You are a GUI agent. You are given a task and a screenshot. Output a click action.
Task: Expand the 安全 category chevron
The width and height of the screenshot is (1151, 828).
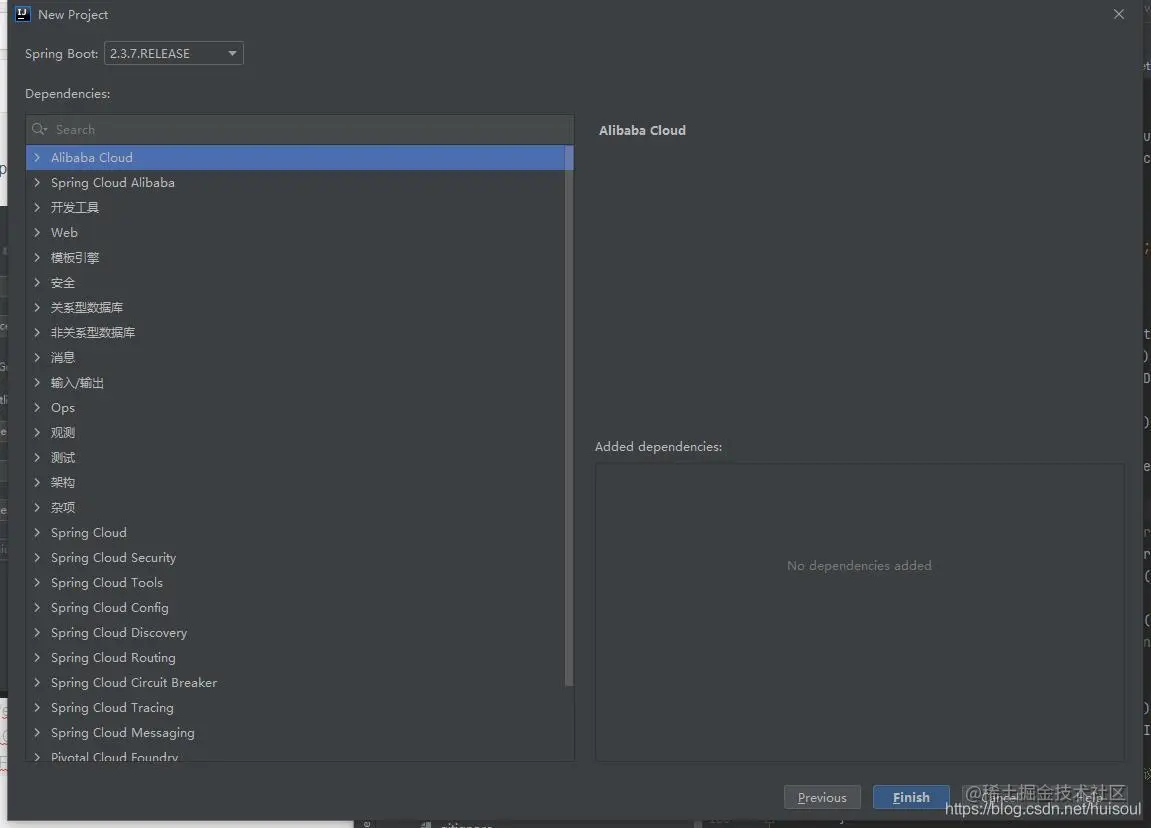tap(37, 282)
